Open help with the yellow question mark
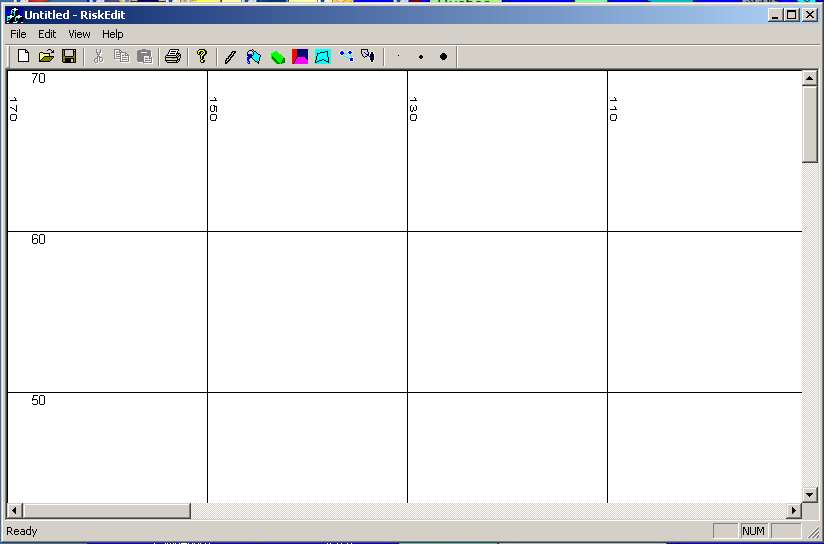Screen dimensions: 824x544 pos(202,56)
